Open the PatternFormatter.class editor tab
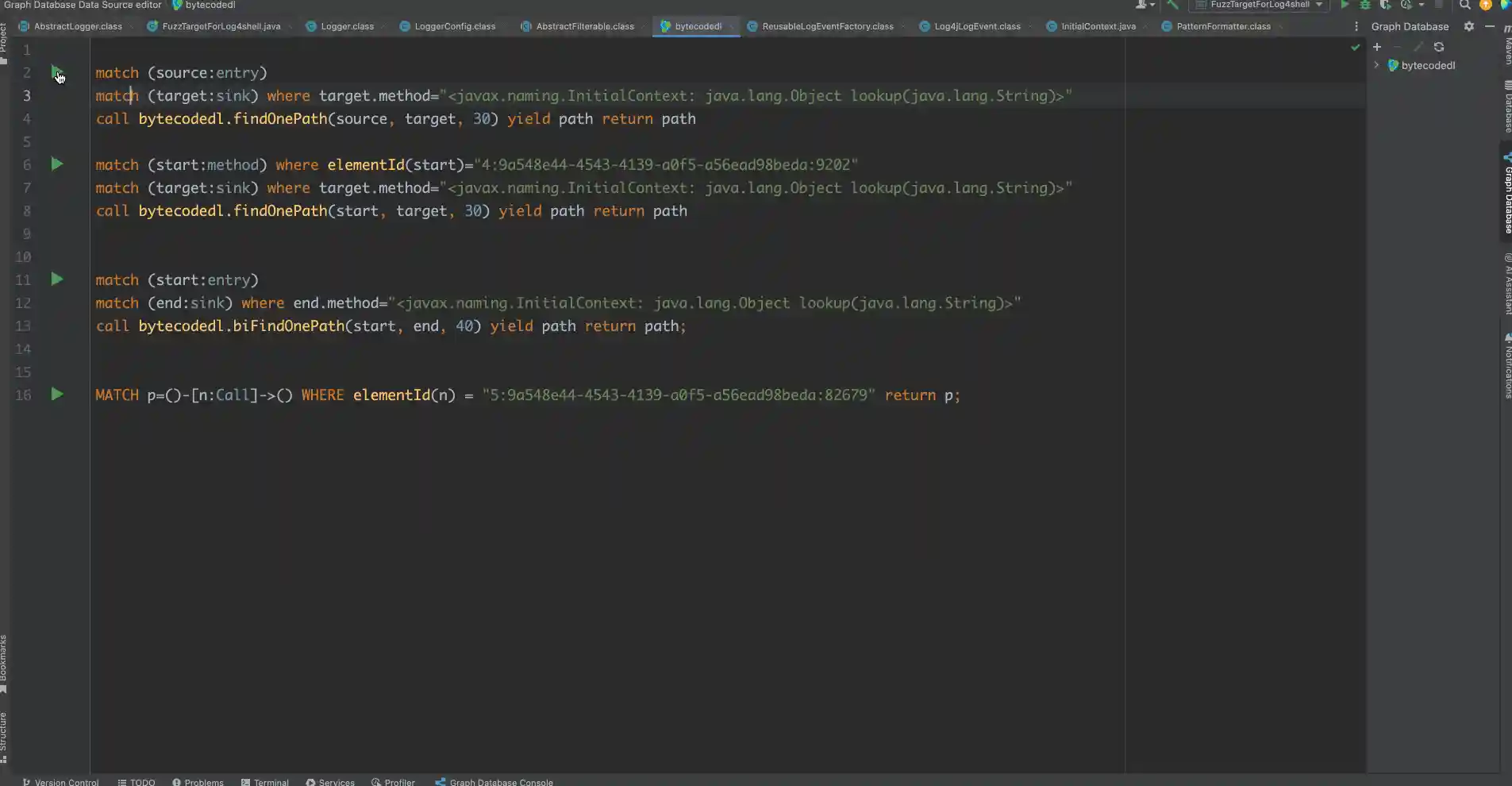 pos(1223,26)
